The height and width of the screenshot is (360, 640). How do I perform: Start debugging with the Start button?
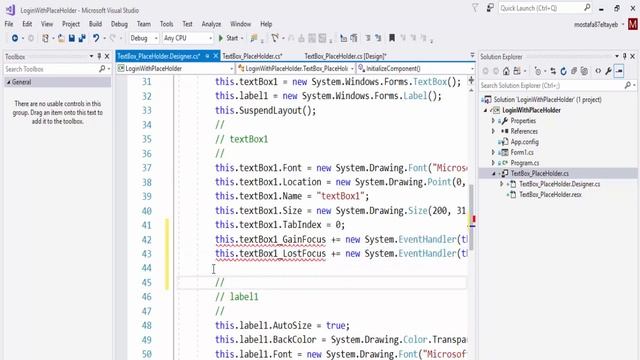[229, 38]
